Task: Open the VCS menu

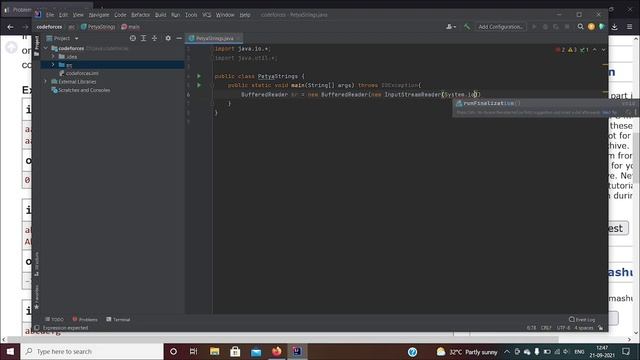Action: pyautogui.click(x=207, y=15)
